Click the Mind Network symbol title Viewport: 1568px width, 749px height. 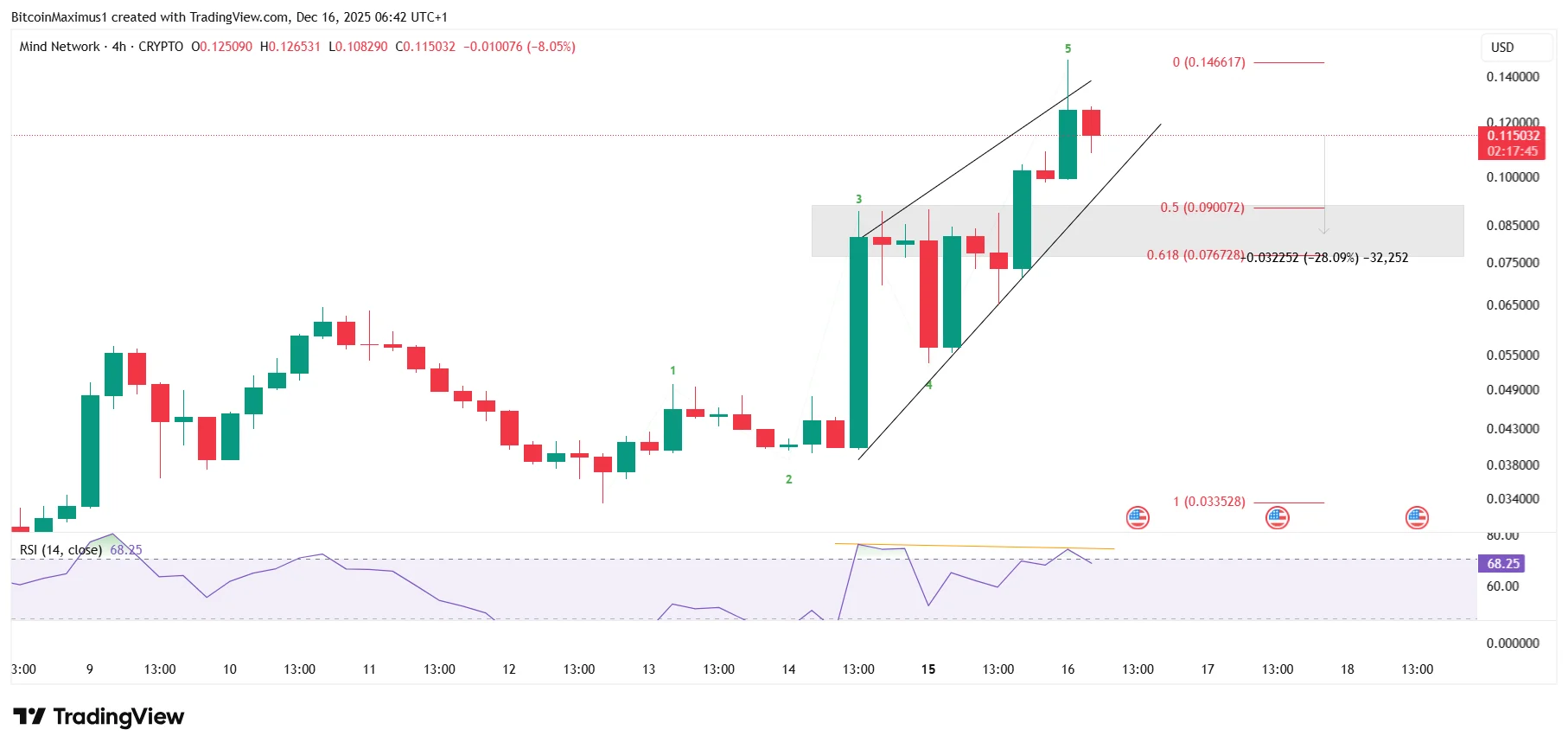[x=60, y=47]
